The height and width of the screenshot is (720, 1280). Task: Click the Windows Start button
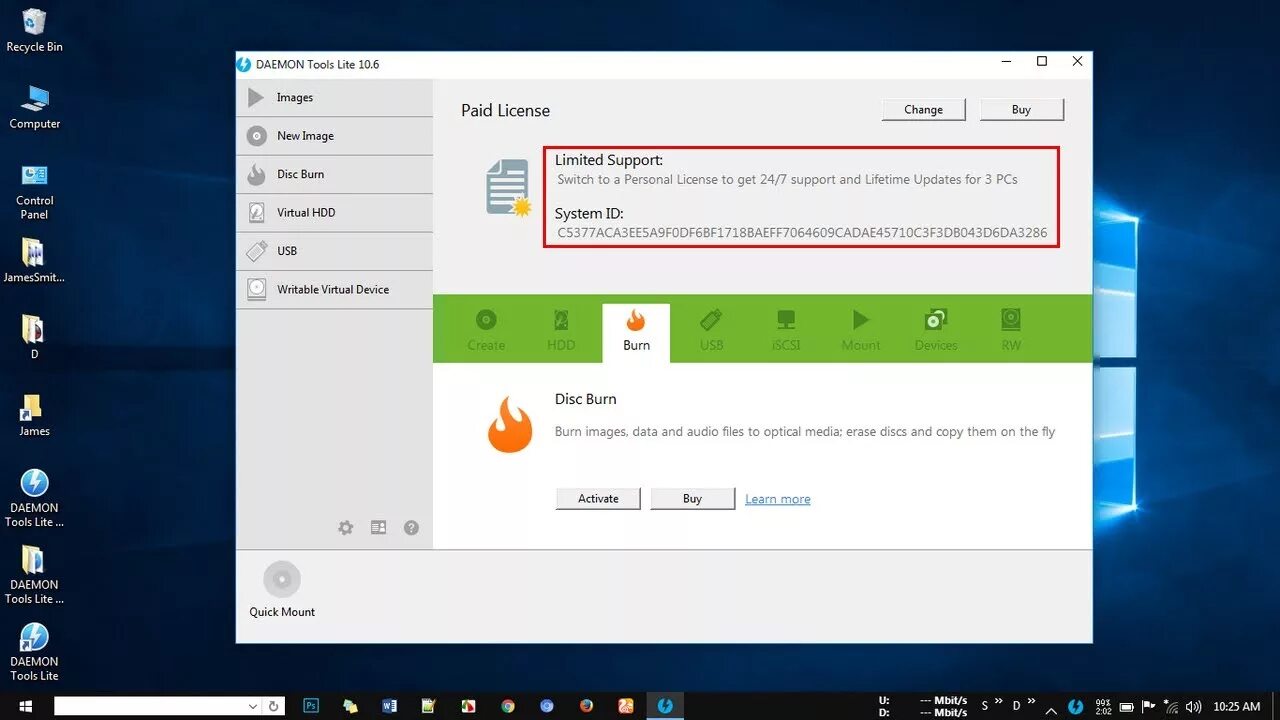click(25, 706)
